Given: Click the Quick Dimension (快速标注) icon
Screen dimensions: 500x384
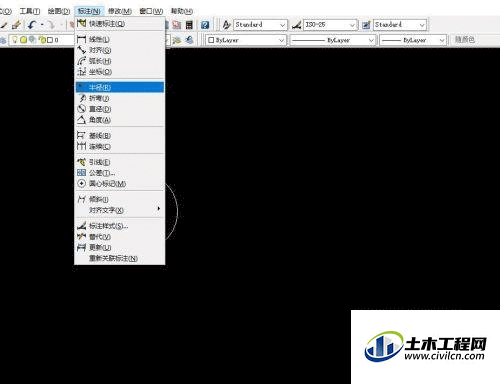Looking at the screenshot, I should (81, 23).
